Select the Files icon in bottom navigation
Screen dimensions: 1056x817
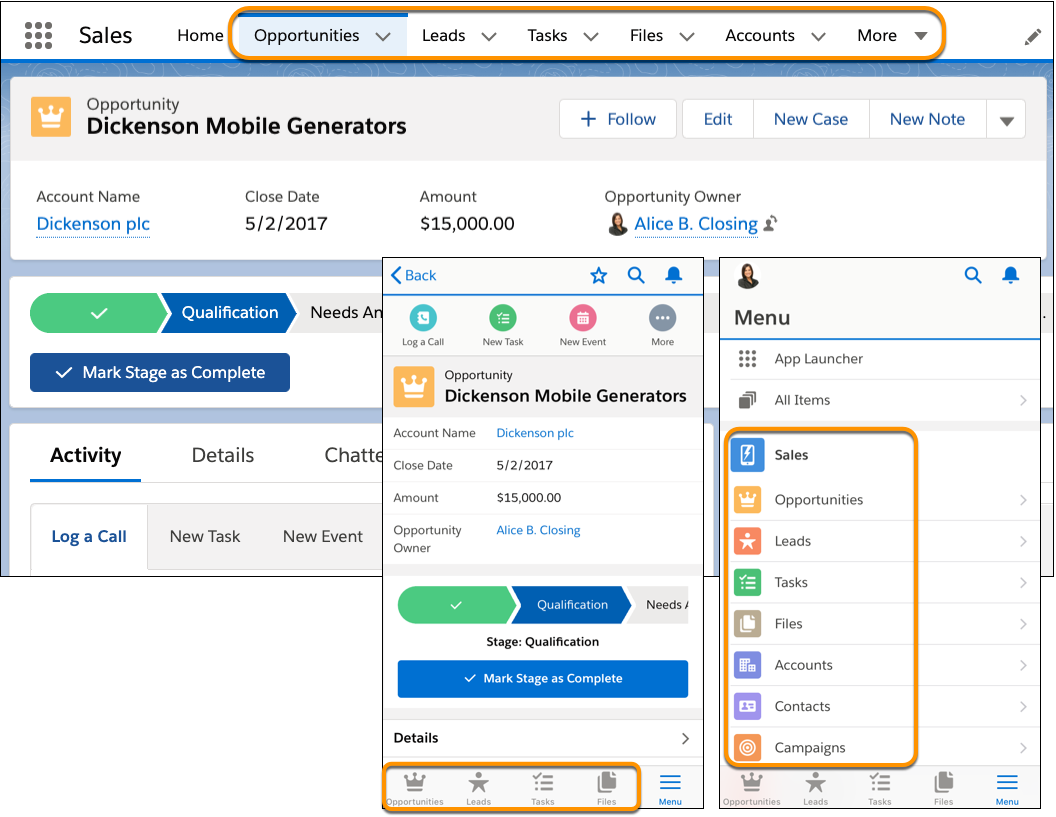click(x=607, y=787)
